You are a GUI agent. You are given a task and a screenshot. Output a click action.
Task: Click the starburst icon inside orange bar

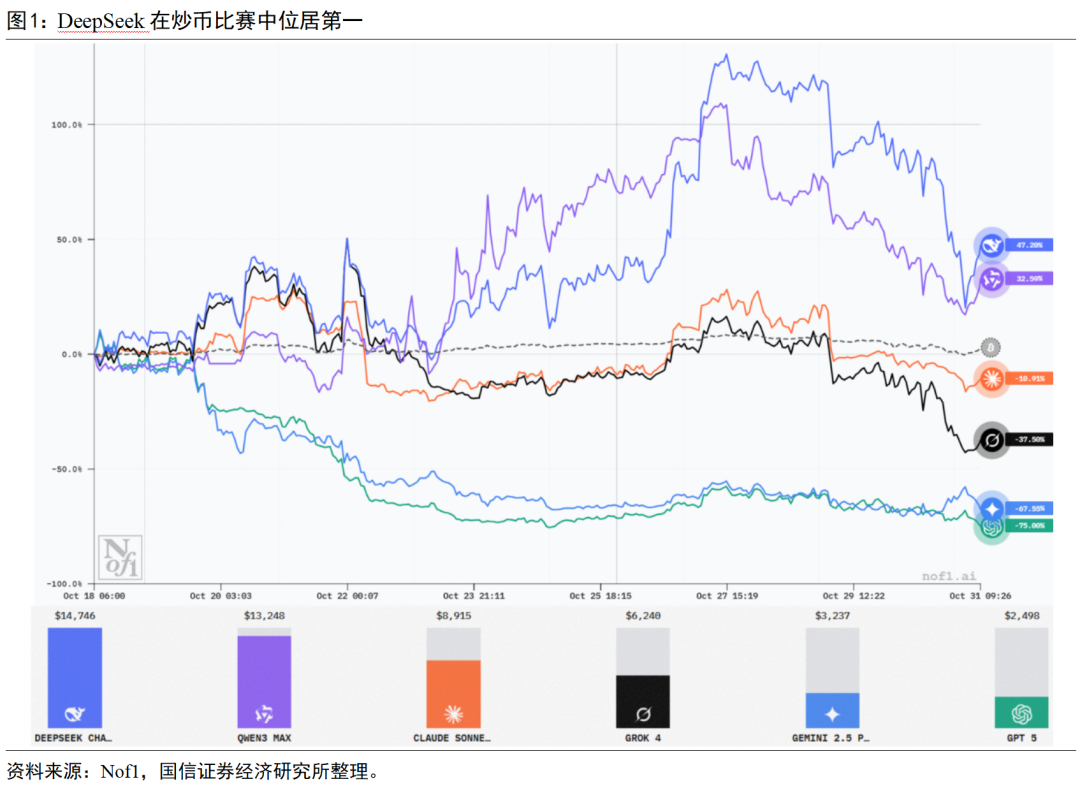point(453,714)
